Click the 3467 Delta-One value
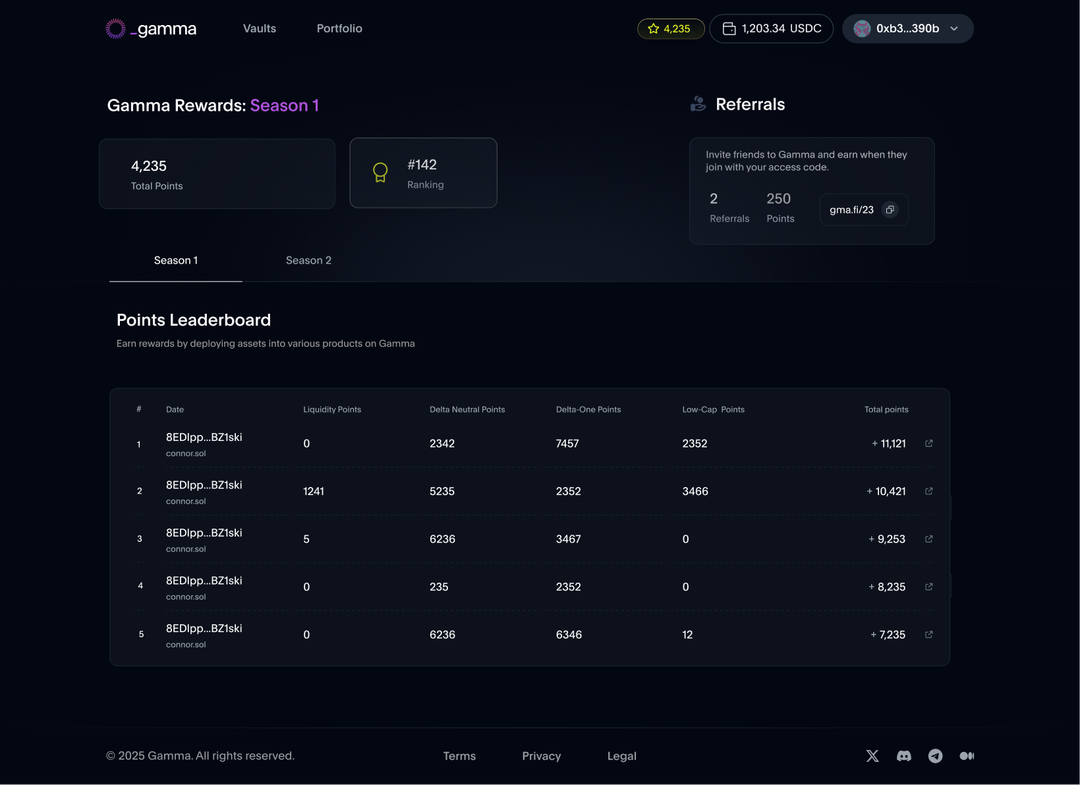This screenshot has width=1080, height=785. coord(568,539)
